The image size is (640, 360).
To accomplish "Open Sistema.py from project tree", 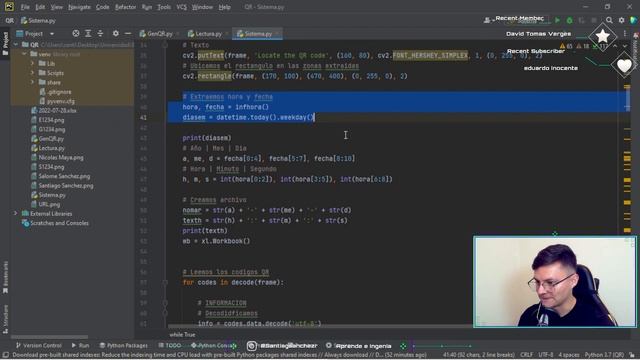I will tap(52, 195).
